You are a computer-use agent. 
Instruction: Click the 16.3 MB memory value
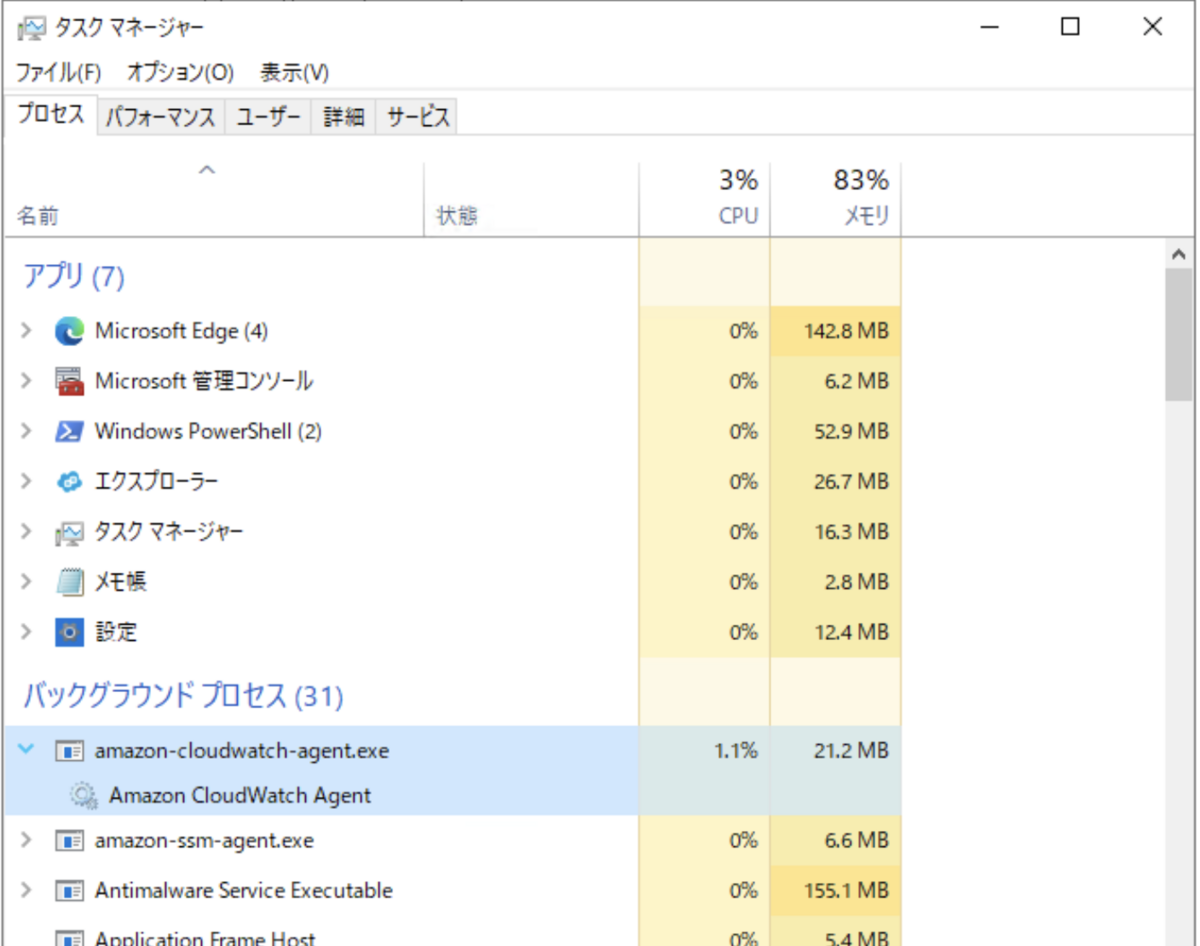[x=852, y=532]
